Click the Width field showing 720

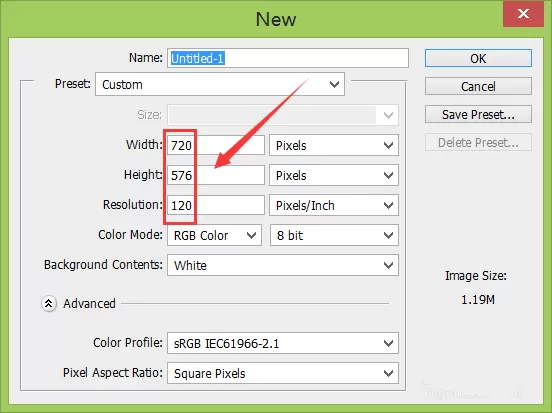pyautogui.click(x=215, y=145)
